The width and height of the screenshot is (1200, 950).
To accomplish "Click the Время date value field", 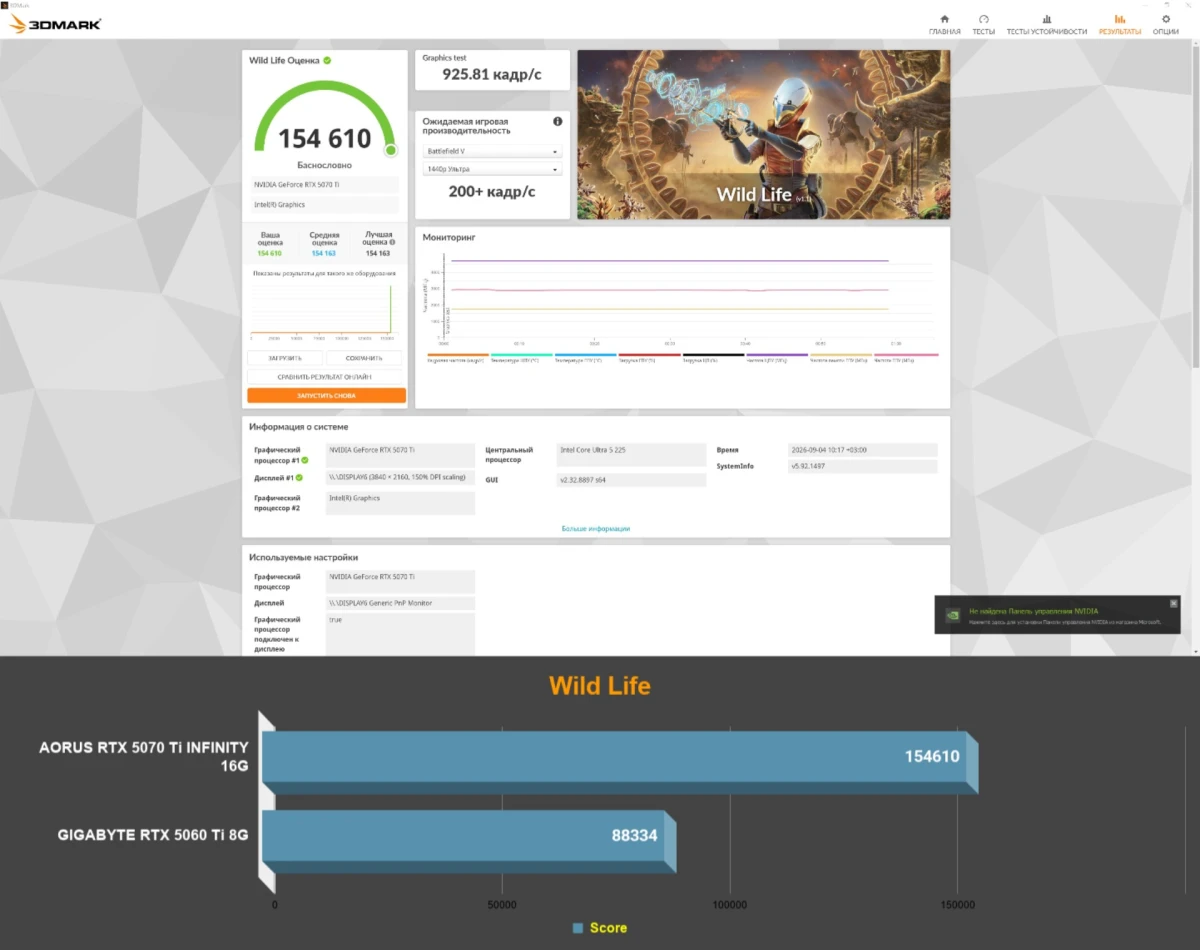I will (x=862, y=450).
